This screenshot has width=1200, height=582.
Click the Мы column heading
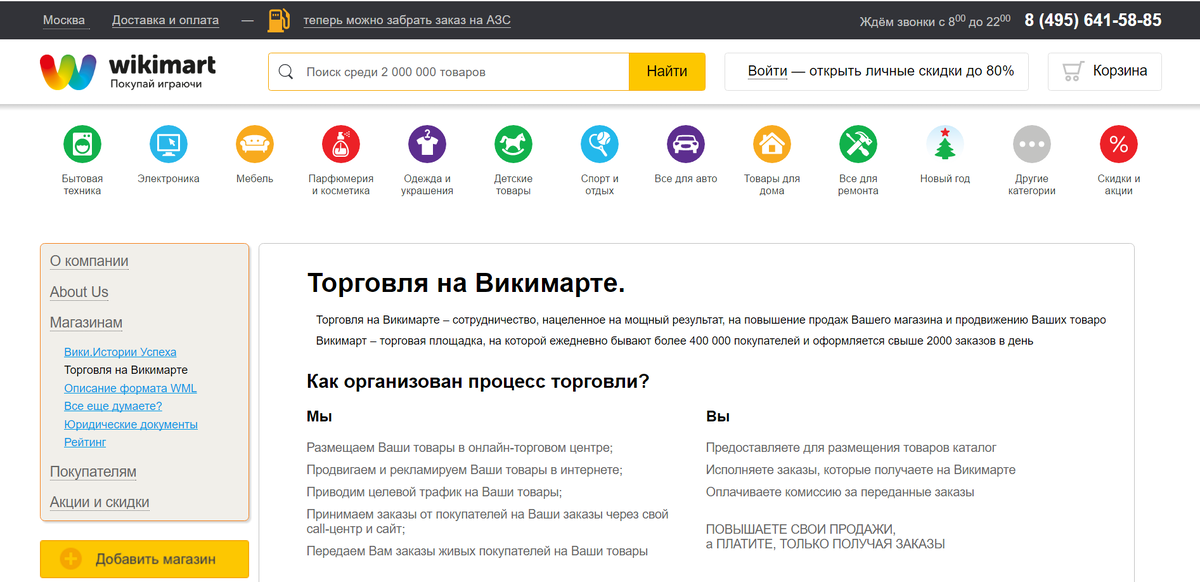coord(319,416)
